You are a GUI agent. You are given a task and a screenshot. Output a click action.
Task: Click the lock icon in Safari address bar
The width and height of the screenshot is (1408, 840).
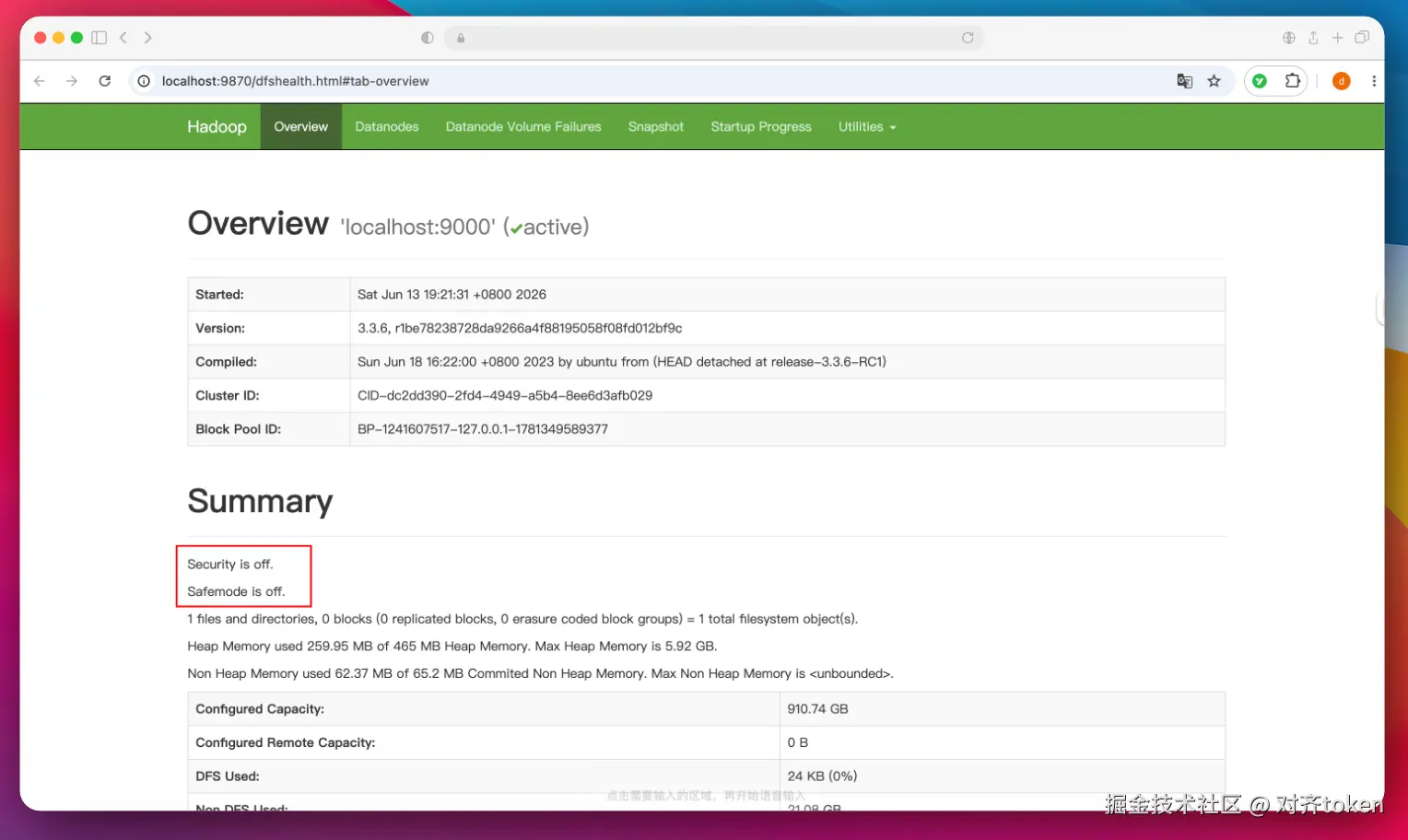click(461, 38)
